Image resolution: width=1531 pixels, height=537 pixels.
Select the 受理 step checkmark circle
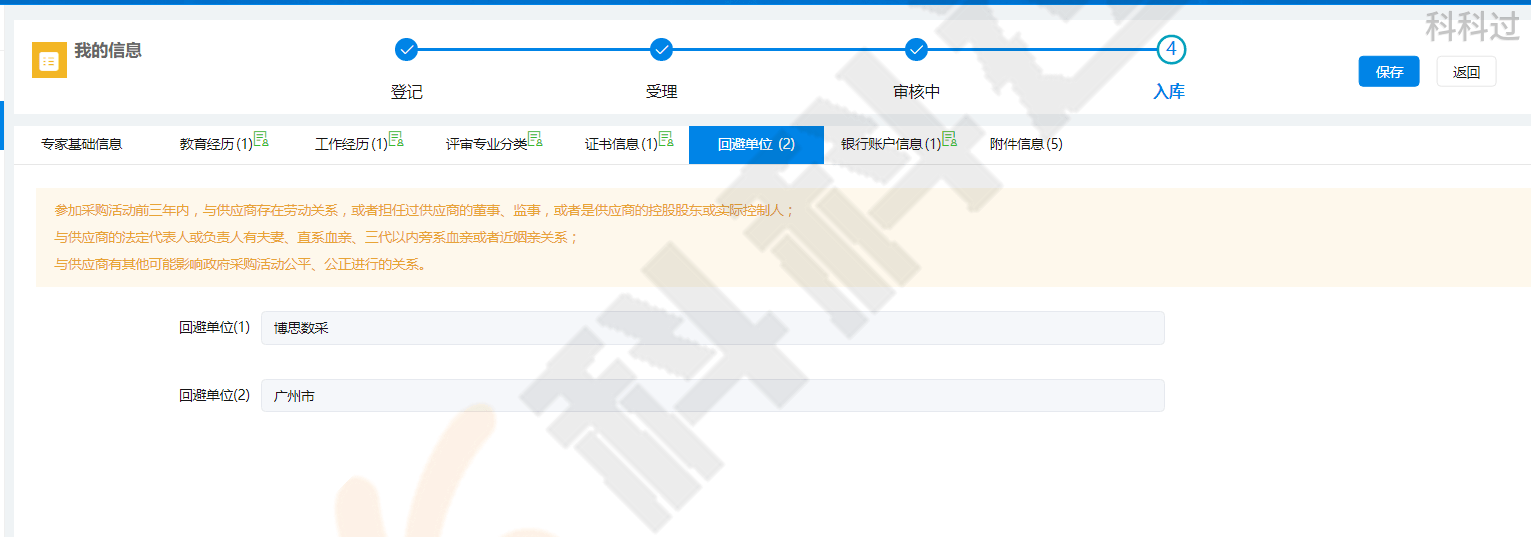661,49
